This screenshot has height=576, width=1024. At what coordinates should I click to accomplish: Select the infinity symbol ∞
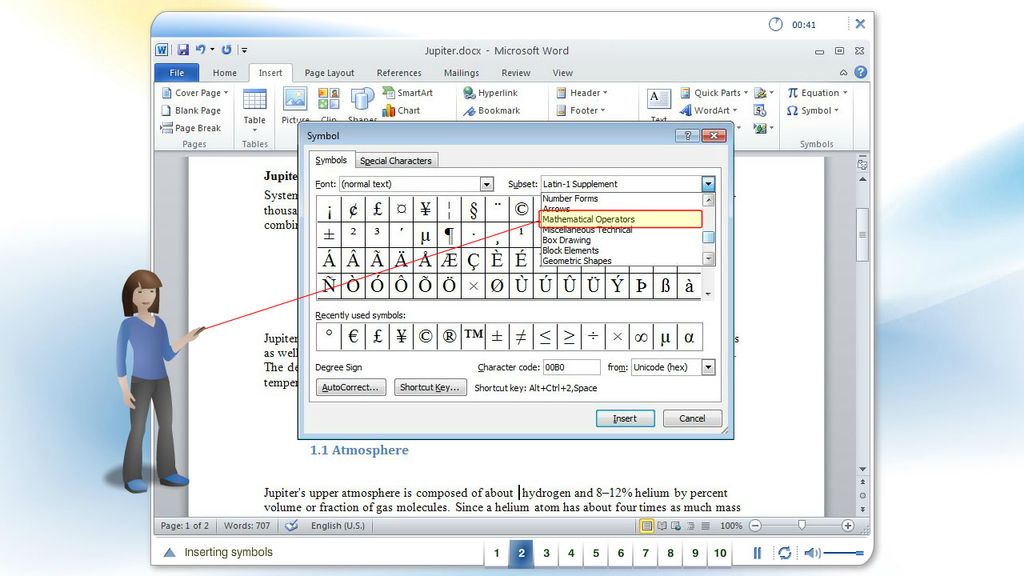641,336
